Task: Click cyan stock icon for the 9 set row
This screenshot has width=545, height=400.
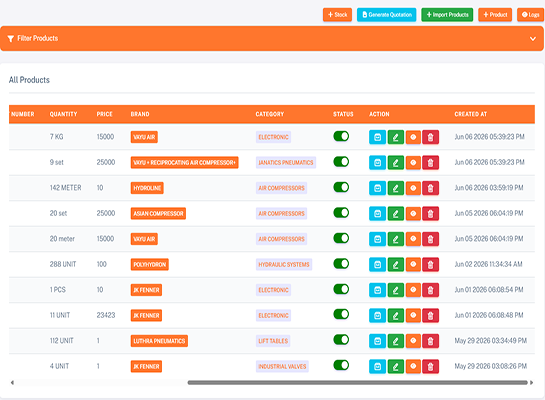Action: coord(377,162)
